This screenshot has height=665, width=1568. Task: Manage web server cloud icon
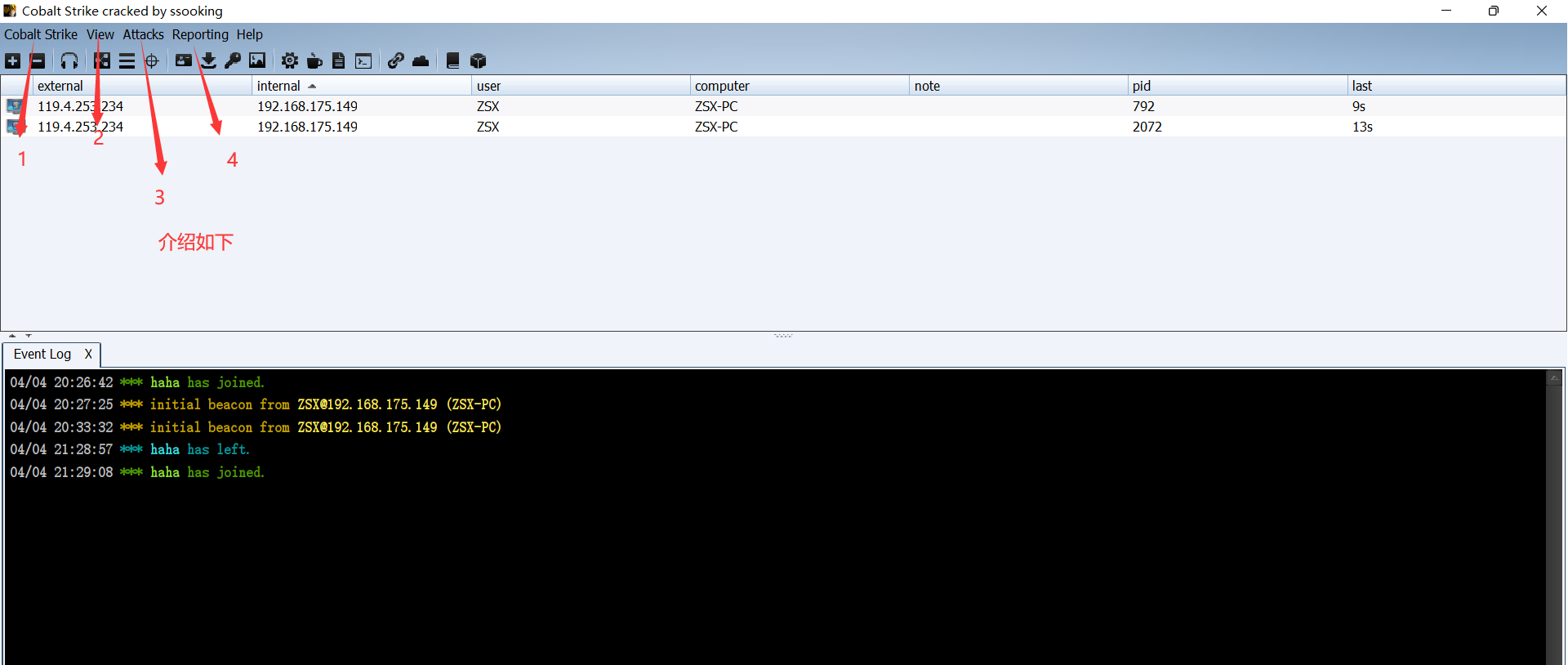tap(421, 61)
